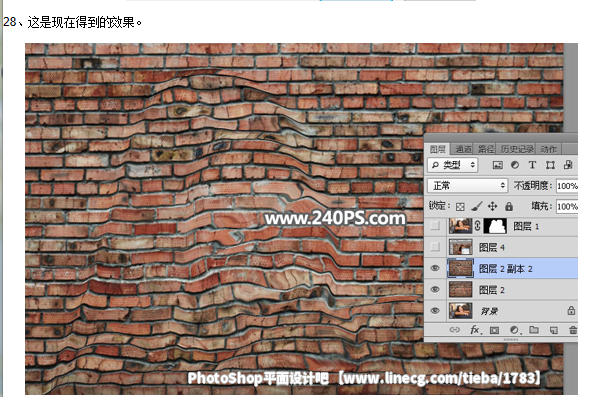Select layer name 图层 4
The height and width of the screenshot is (397, 596).
(492, 248)
